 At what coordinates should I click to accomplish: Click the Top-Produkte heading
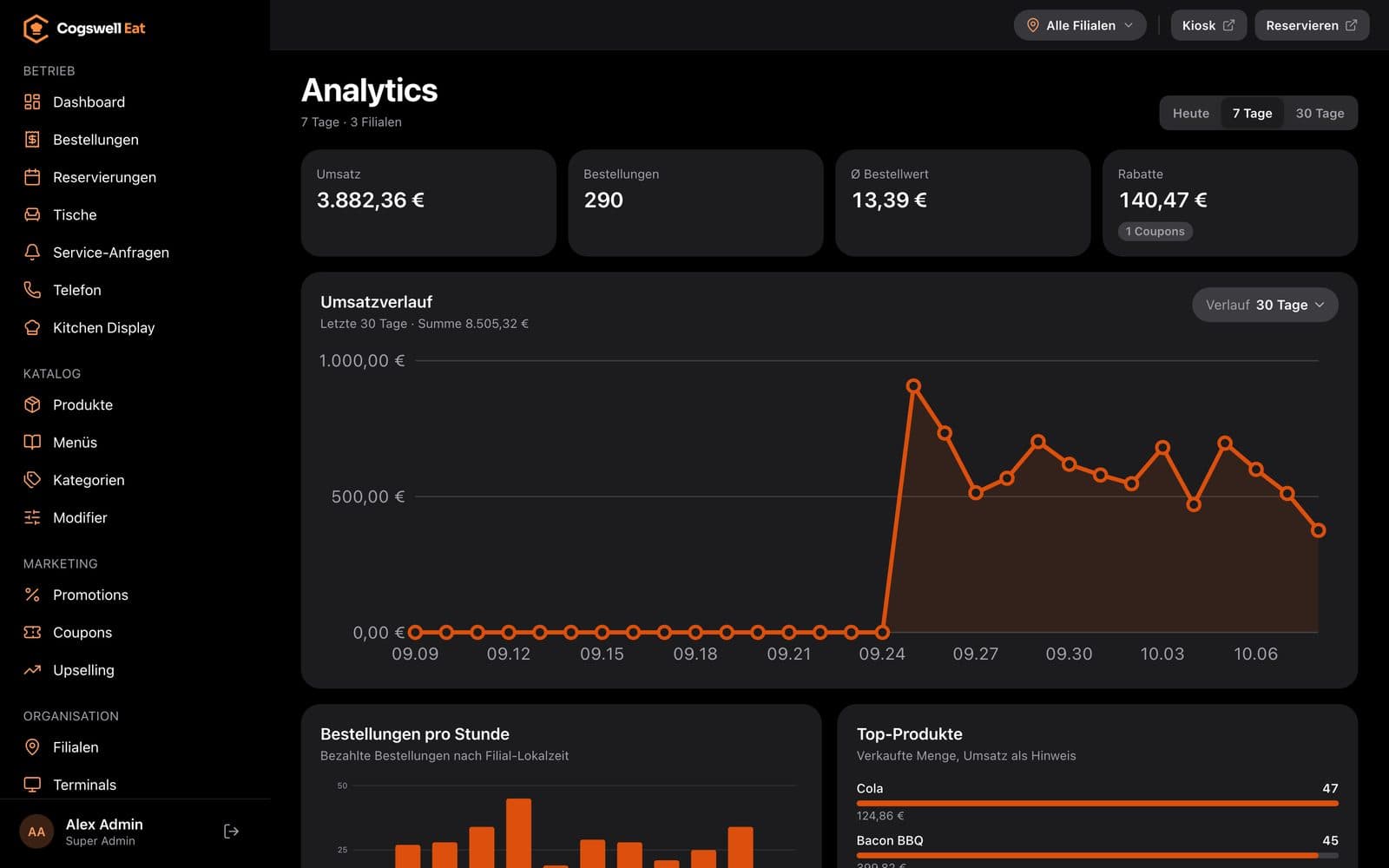909,734
